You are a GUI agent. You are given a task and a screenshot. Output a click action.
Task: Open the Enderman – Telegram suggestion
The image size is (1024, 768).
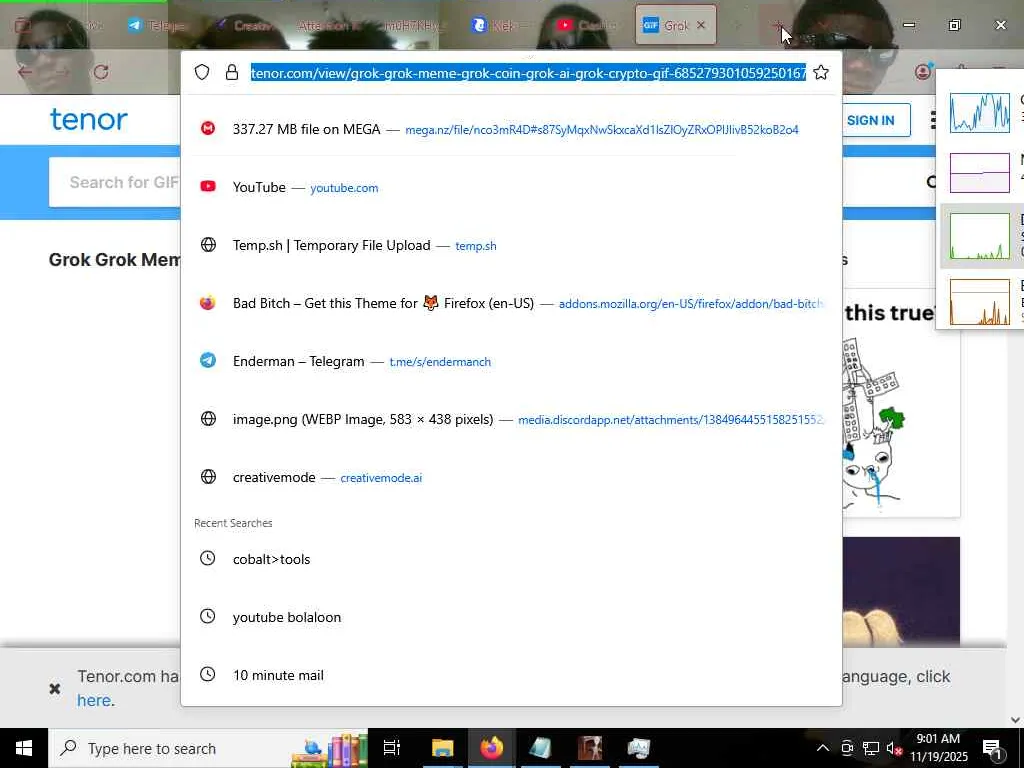pyautogui.click(x=511, y=361)
